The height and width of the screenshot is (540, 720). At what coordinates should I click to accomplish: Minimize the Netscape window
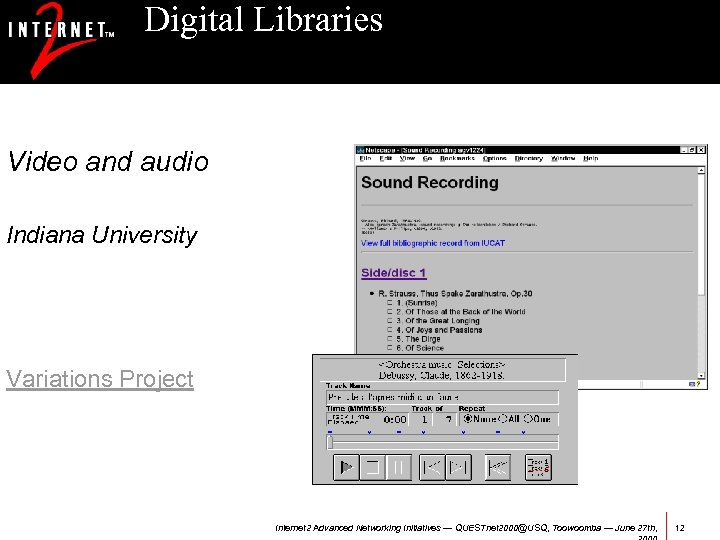(684, 150)
